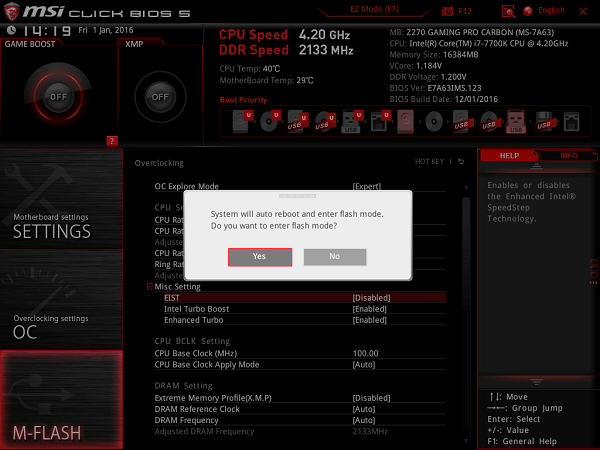600x450 pixels.
Task: Toggle the XMP knob
Action: point(160,97)
